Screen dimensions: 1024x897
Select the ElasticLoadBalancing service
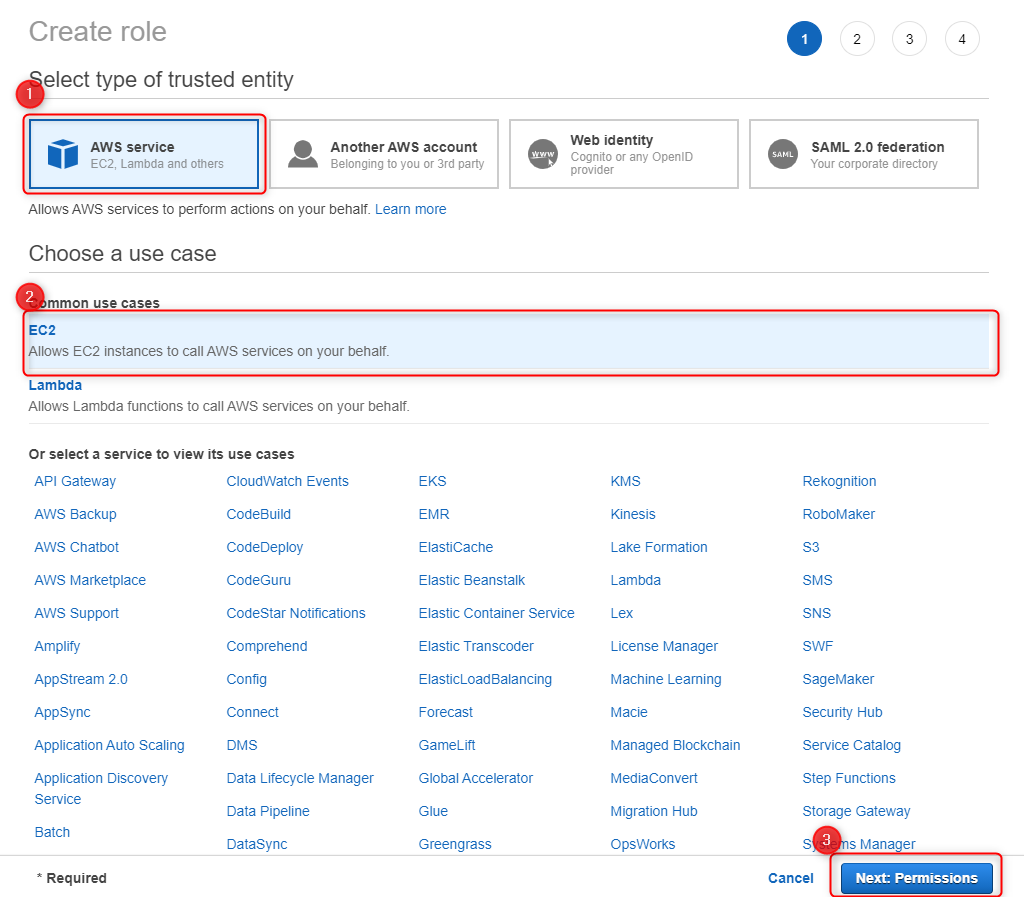(x=485, y=679)
